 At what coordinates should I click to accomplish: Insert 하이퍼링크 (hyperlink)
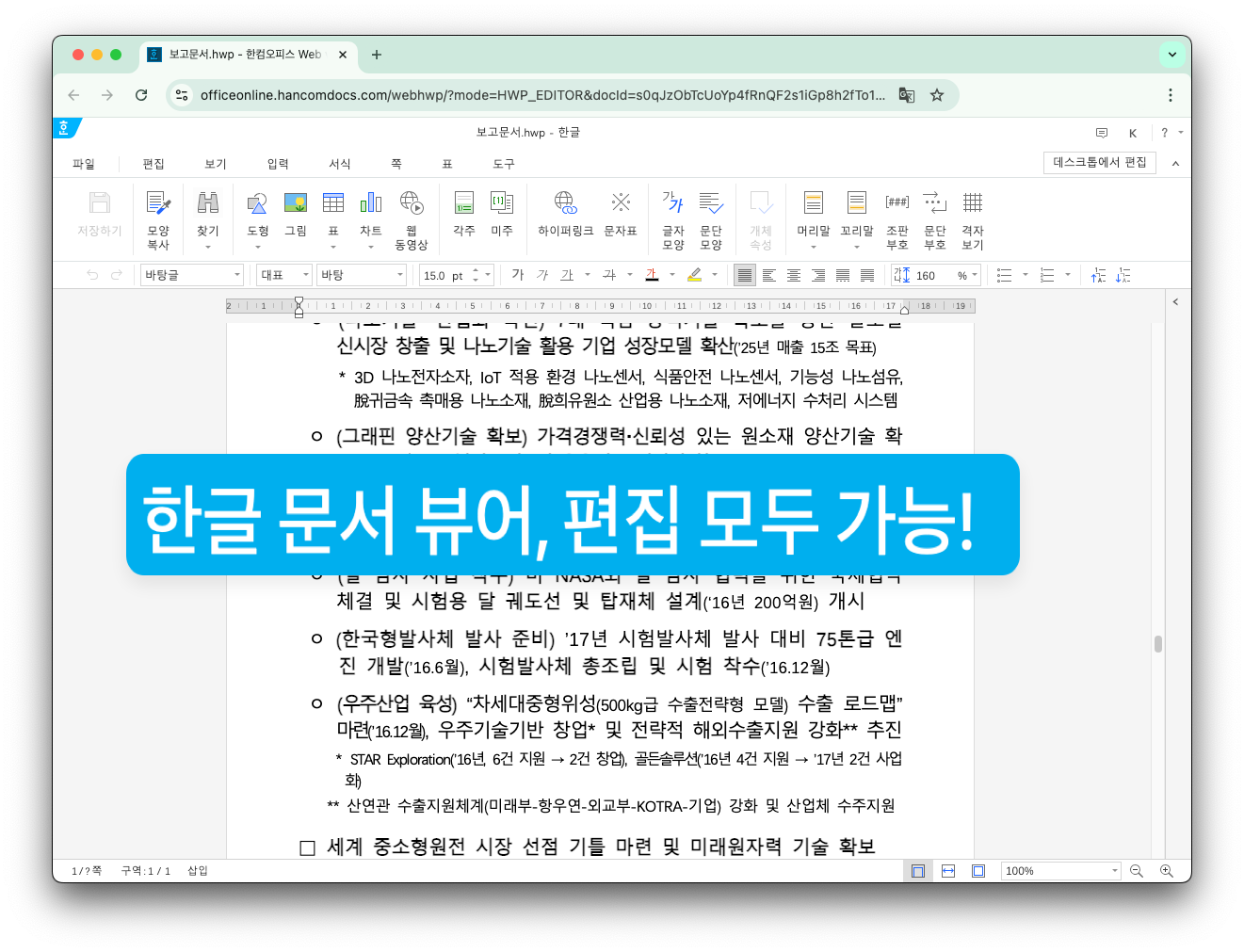point(565,214)
